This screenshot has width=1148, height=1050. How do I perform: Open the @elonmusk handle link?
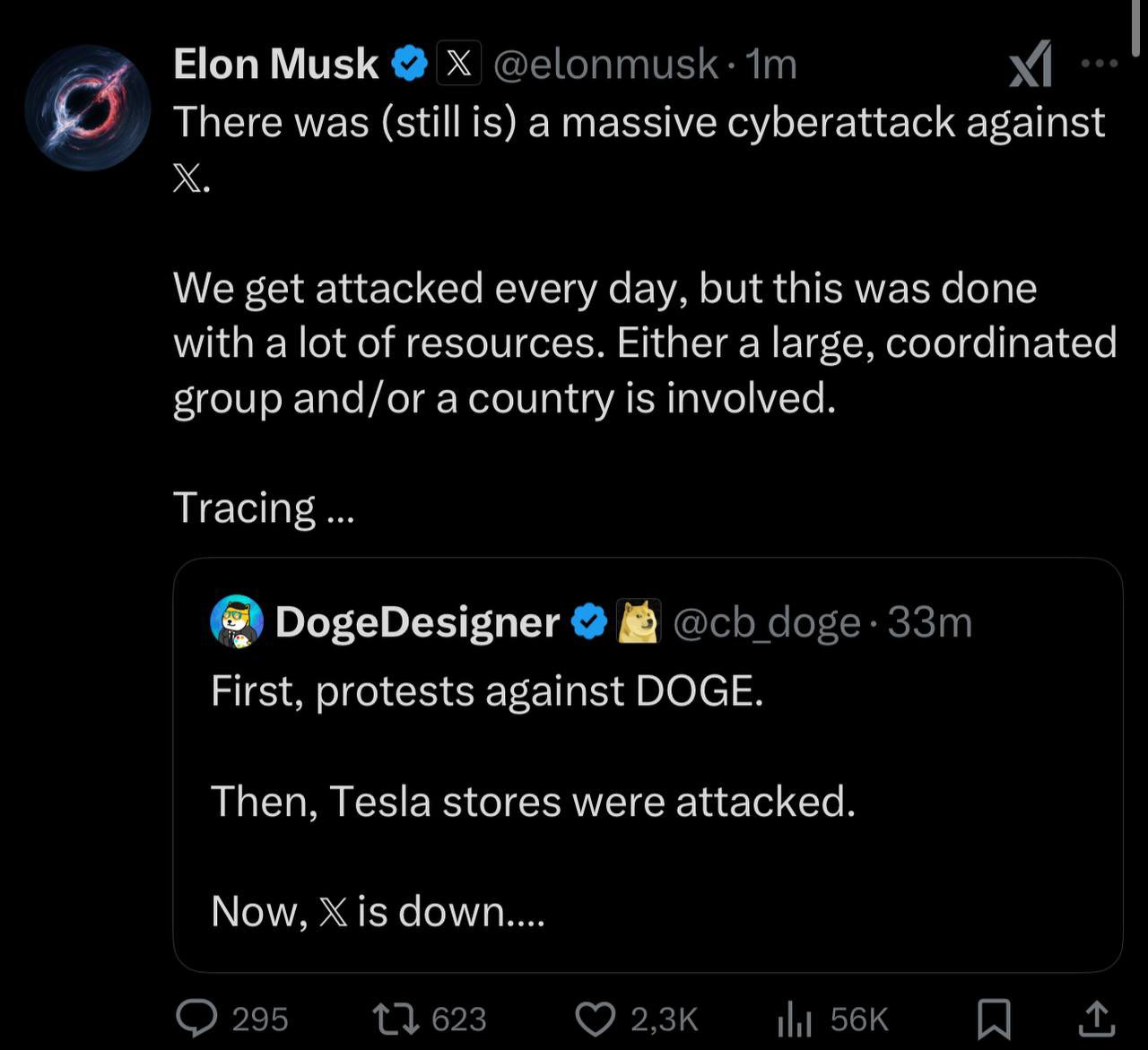coord(605,65)
